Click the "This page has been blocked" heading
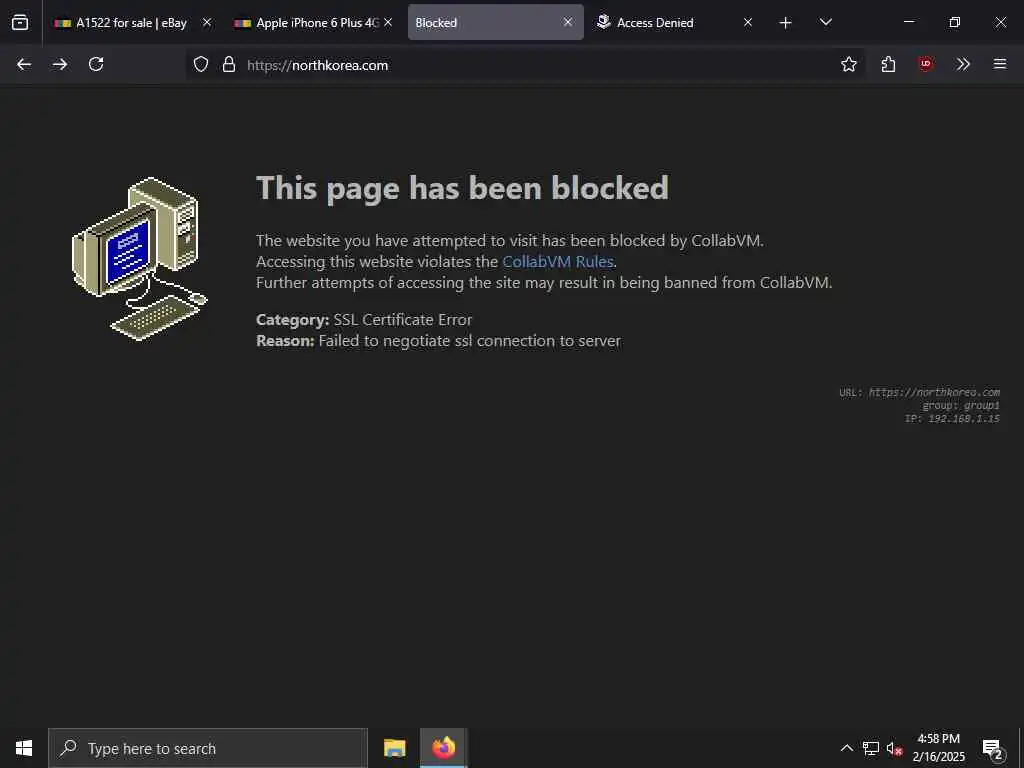The height and width of the screenshot is (768, 1024). pyautogui.click(x=462, y=188)
